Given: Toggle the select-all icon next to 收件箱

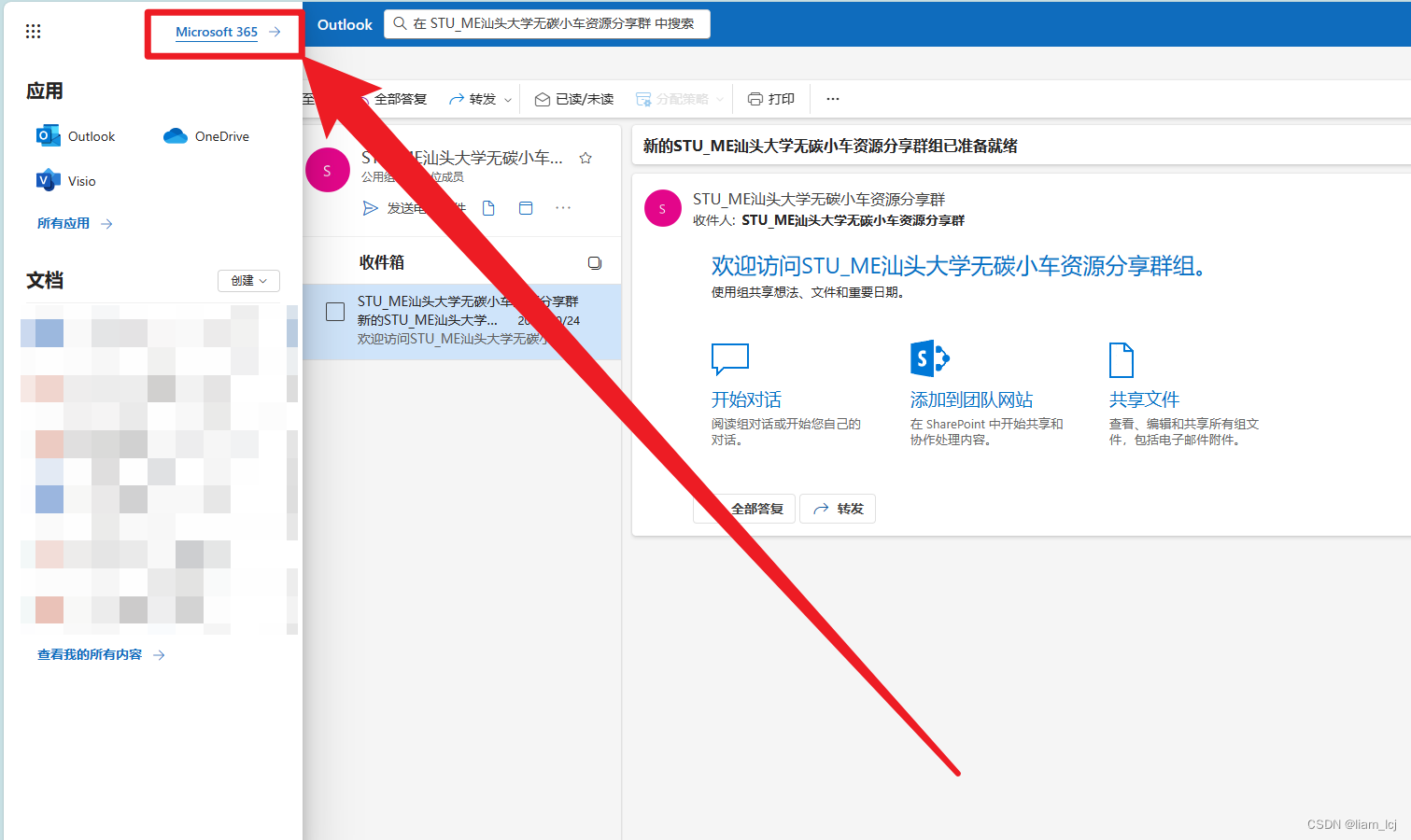Looking at the screenshot, I should [595, 263].
